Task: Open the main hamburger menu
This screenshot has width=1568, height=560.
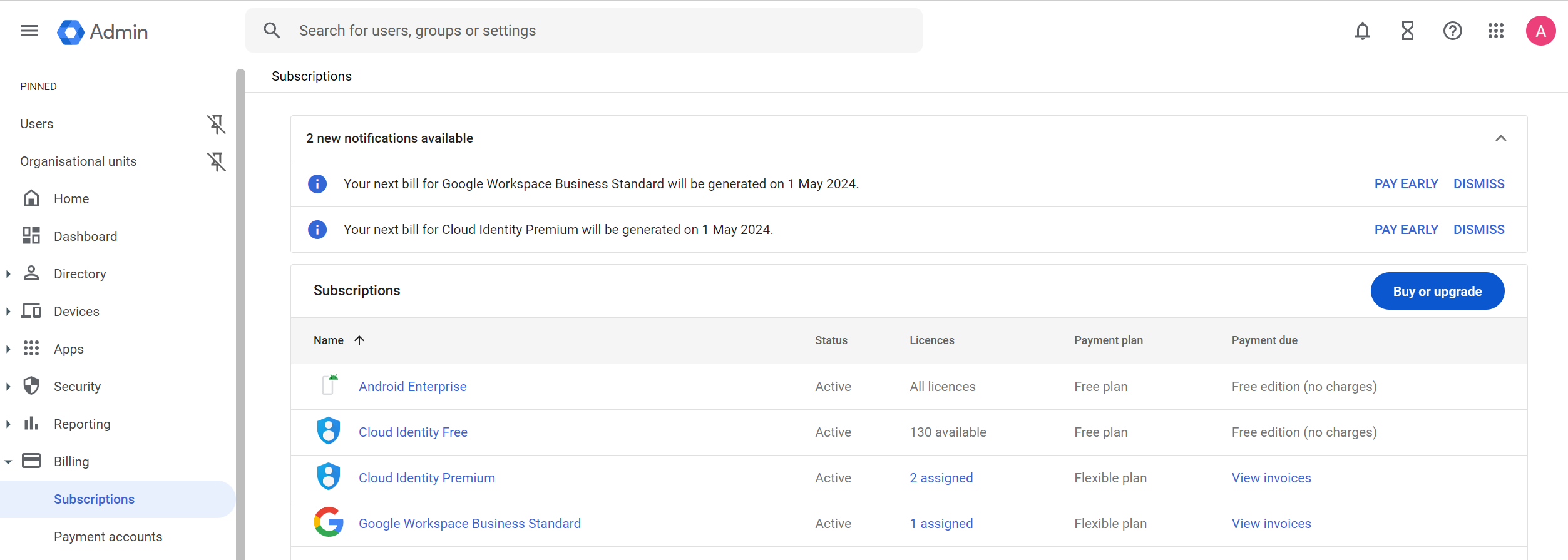Action: click(29, 31)
